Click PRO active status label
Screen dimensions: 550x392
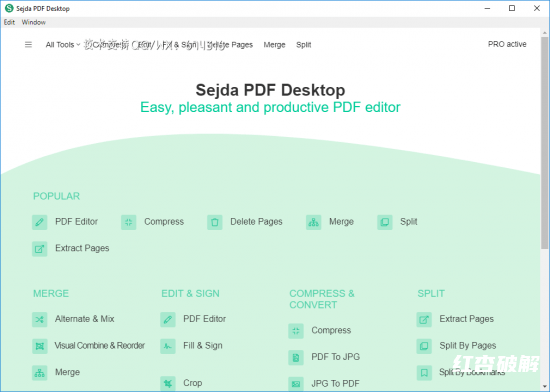(507, 44)
